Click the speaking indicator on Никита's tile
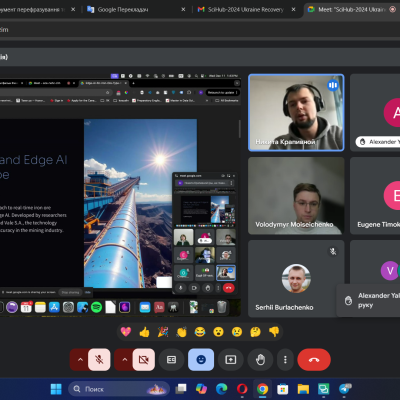This screenshot has width=400, height=400. (x=333, y=85)
